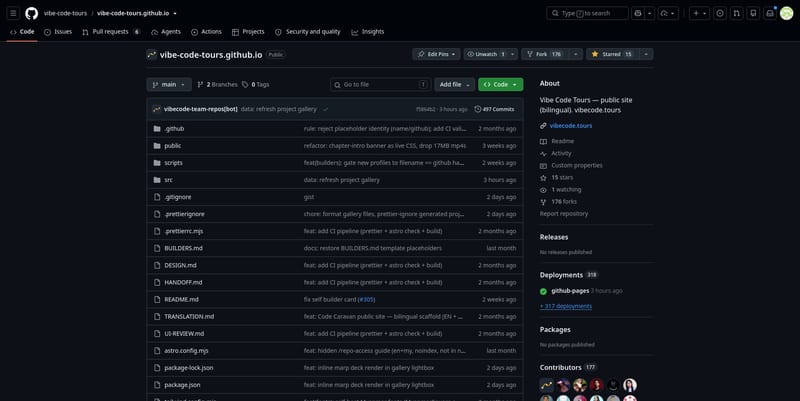Open the 0 Tags link
Image resolution: width=800 pixels, height=401 pixels.
256,85
